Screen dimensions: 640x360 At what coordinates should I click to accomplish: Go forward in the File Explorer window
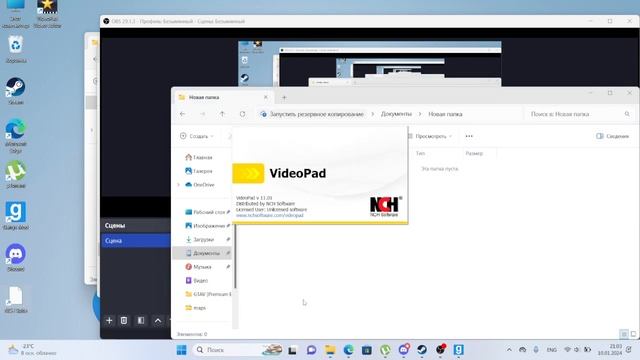(x=202, y=114)
